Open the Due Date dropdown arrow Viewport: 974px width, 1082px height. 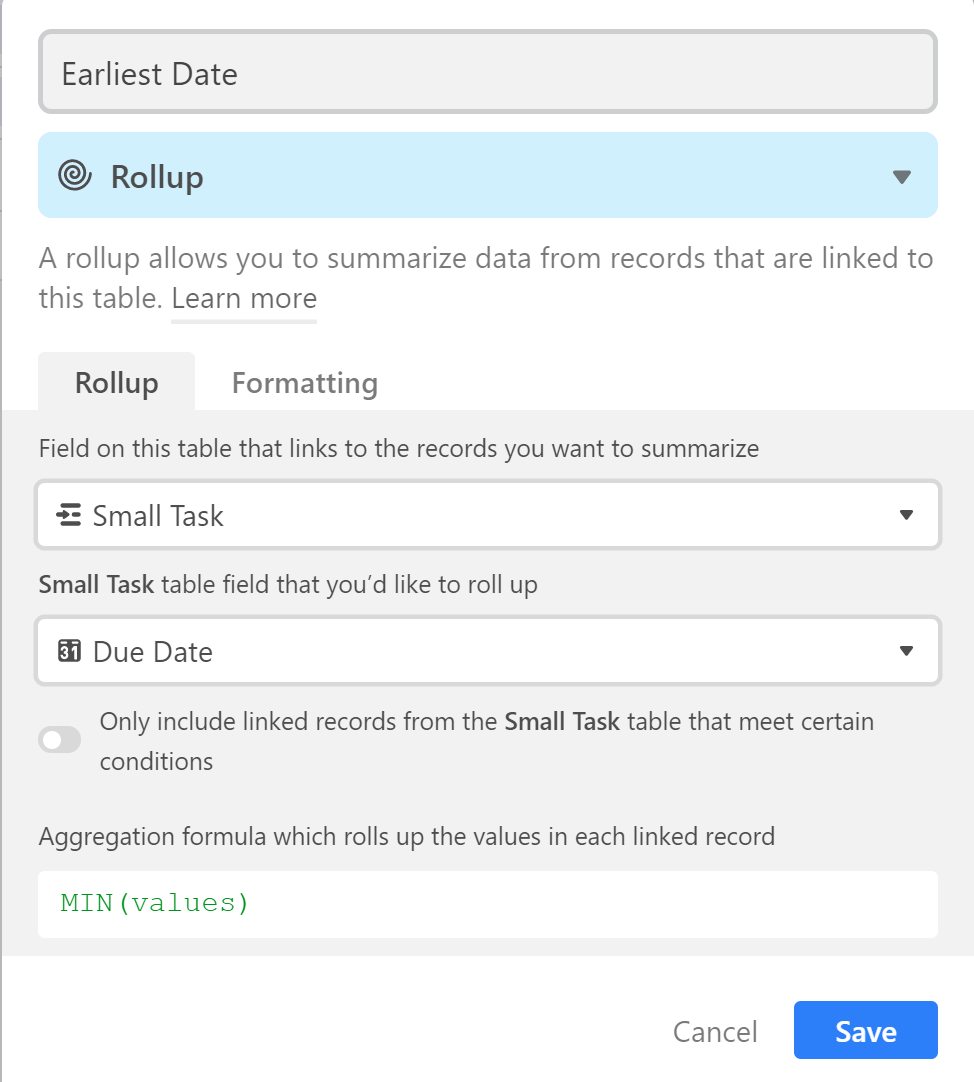[906, 651]
